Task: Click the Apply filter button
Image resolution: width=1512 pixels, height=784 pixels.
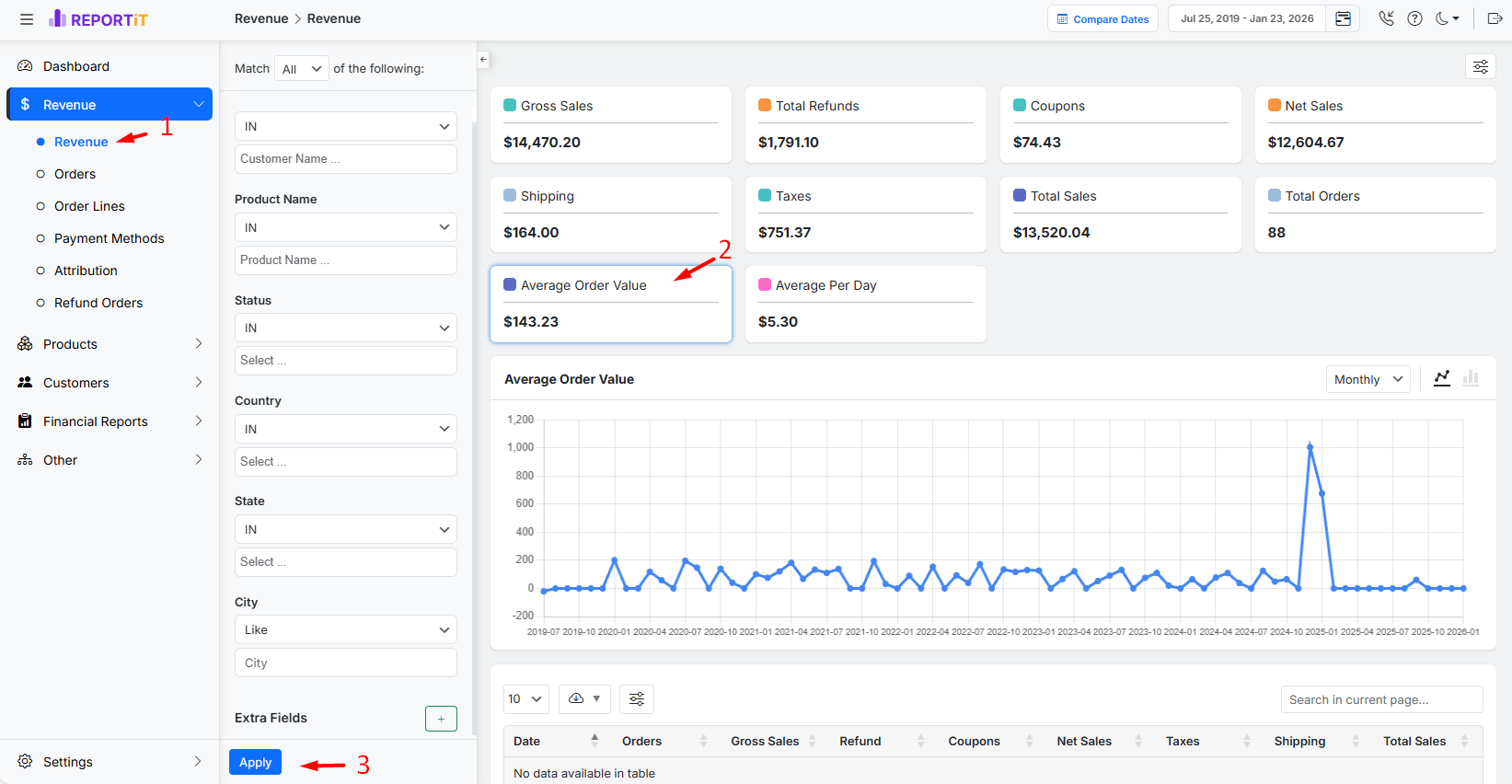Action: click(x=255, y=762)
